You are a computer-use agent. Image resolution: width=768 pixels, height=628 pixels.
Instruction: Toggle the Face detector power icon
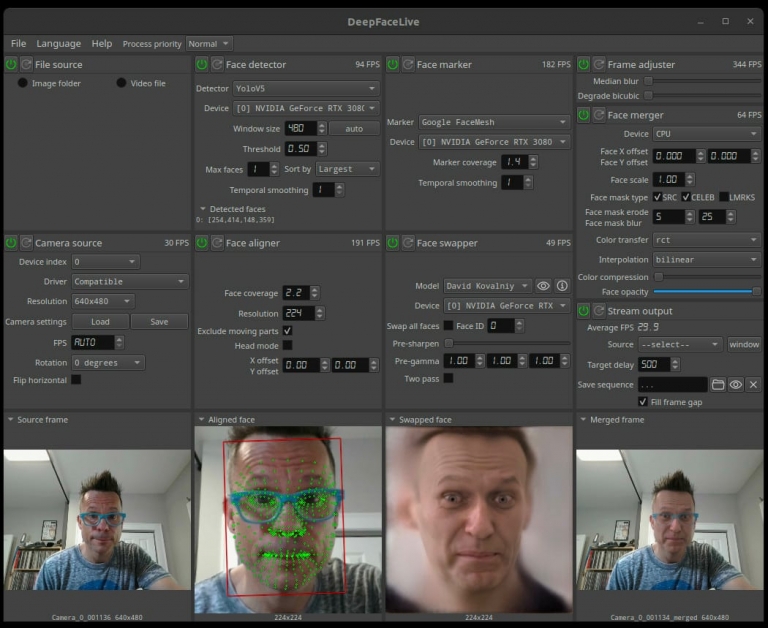(x=202, y=64)
